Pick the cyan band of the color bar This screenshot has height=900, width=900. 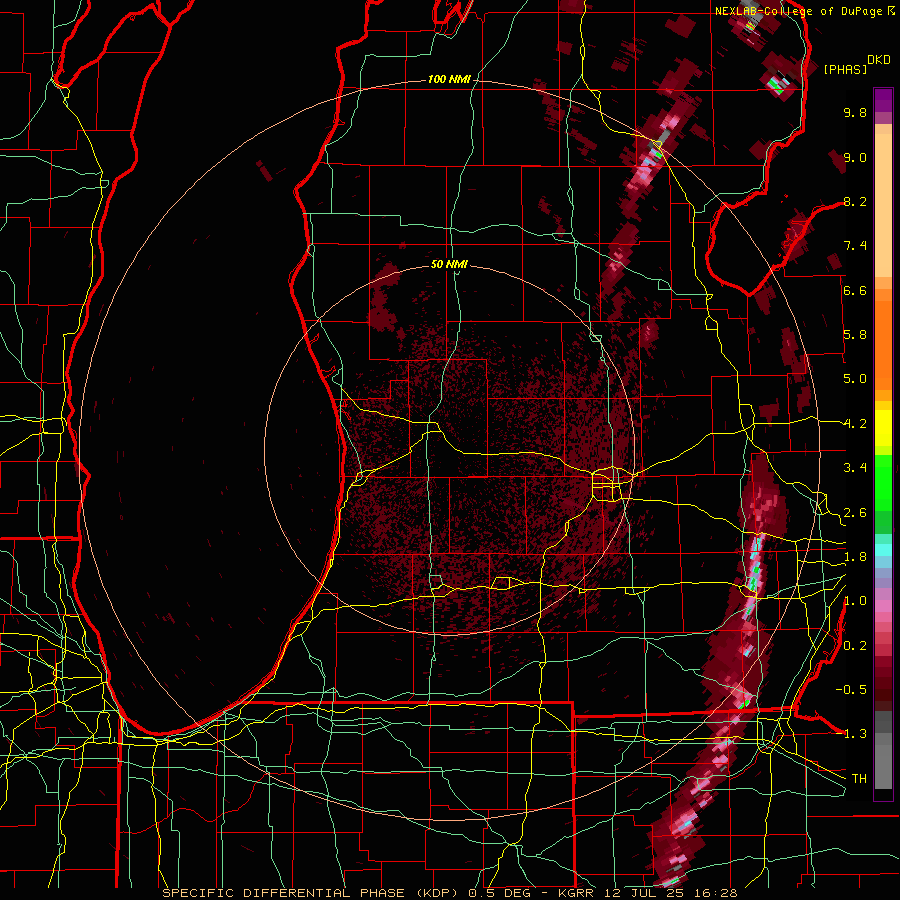(x=883, y=550)
